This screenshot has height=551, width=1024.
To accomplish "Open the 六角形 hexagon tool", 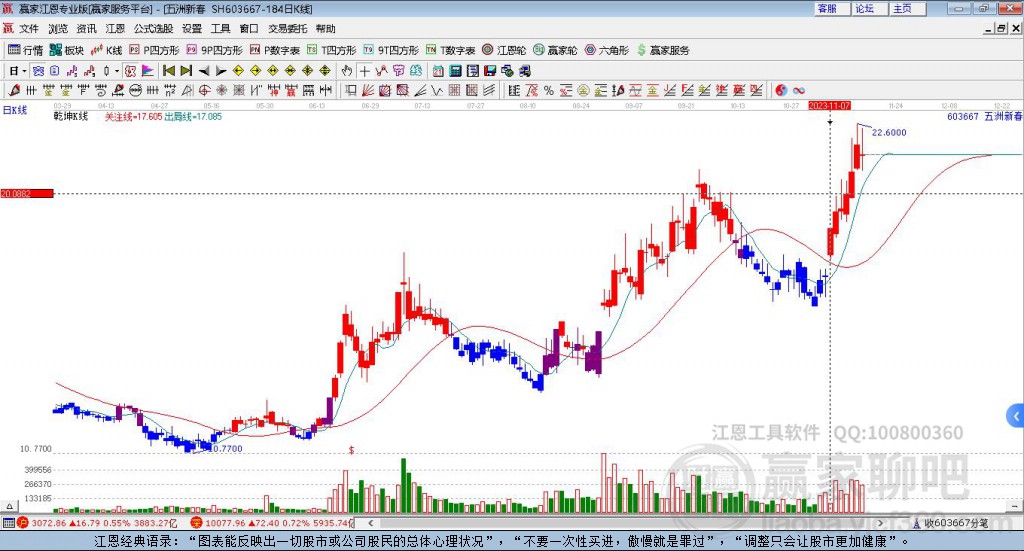I will (607, 50).
